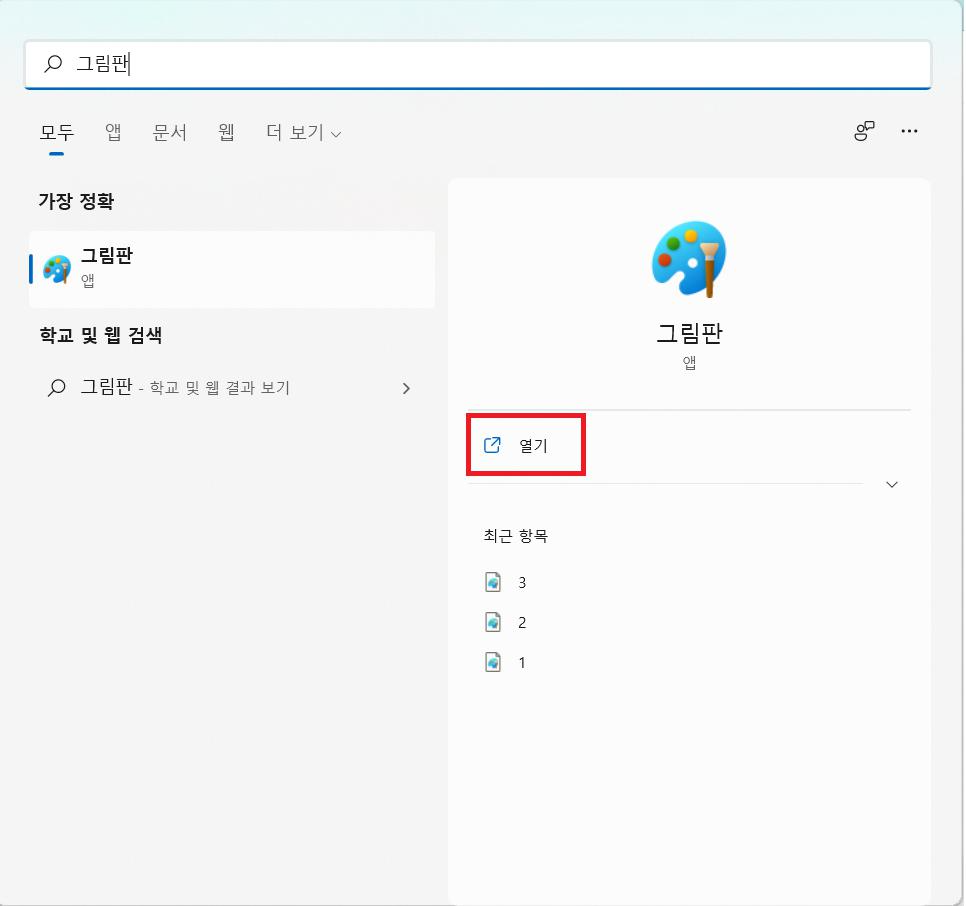Click 열기 to open Paint
966x906 pixels.
pyautogui.click(x=526, y=445)
